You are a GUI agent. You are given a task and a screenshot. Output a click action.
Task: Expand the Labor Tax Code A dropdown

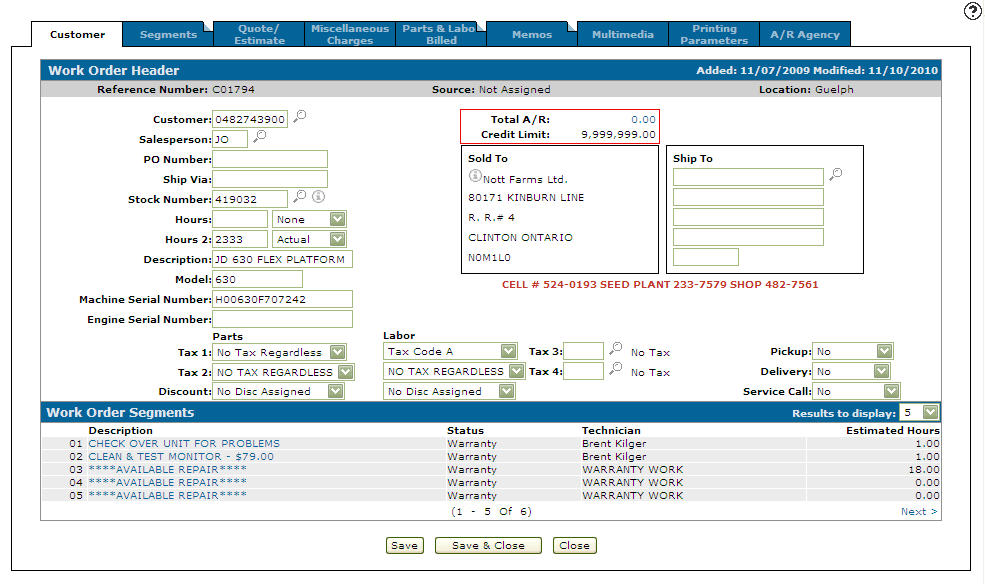tap(508, 351)
